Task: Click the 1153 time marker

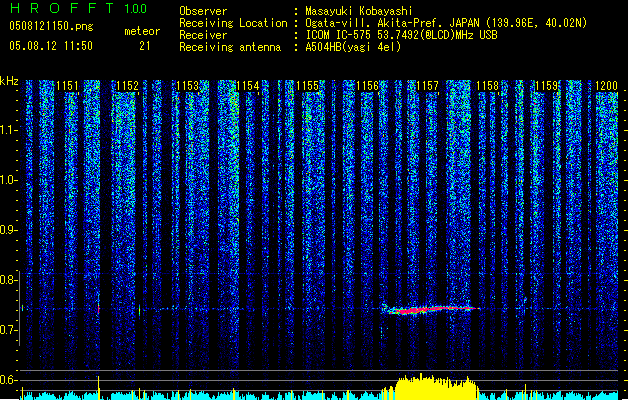Action: [x=187, y=86]
